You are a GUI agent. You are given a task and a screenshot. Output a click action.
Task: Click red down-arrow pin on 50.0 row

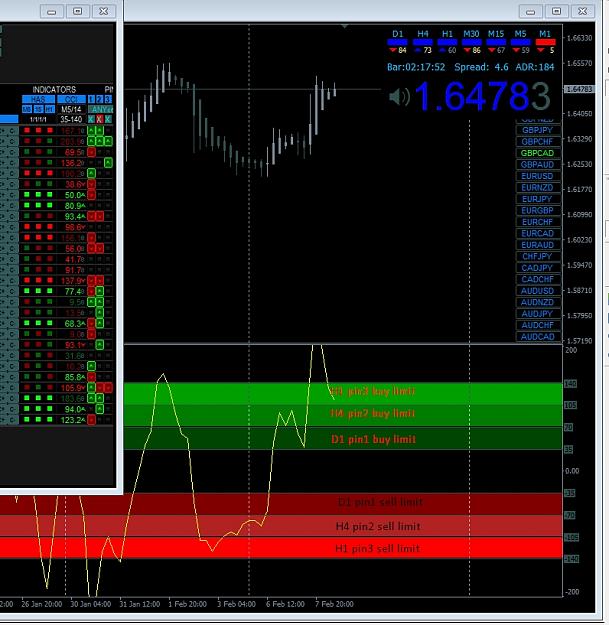tap(91, 195)
